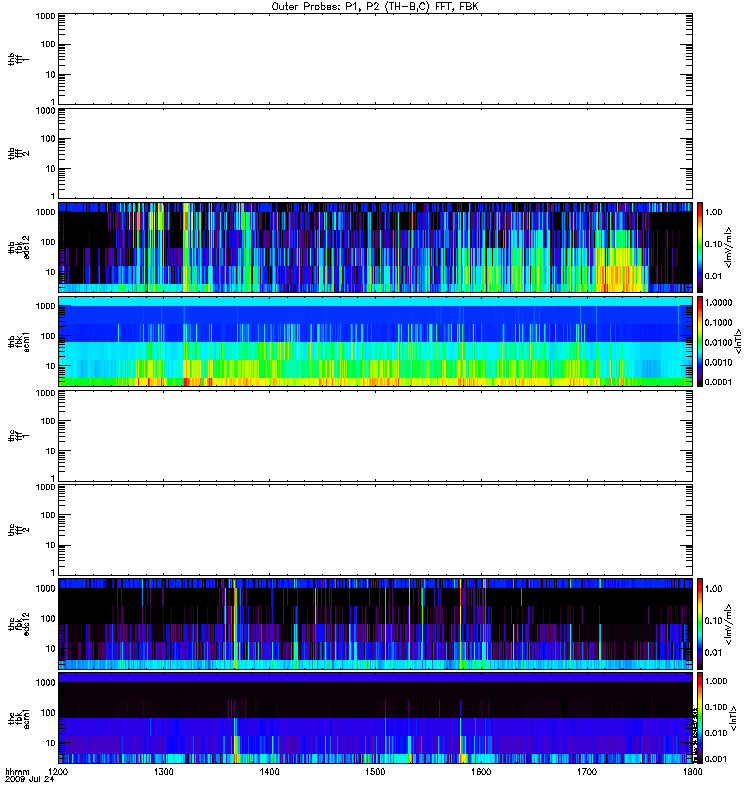Click the '0.0100' value on thb scm1 color bar

click(718, 342)
